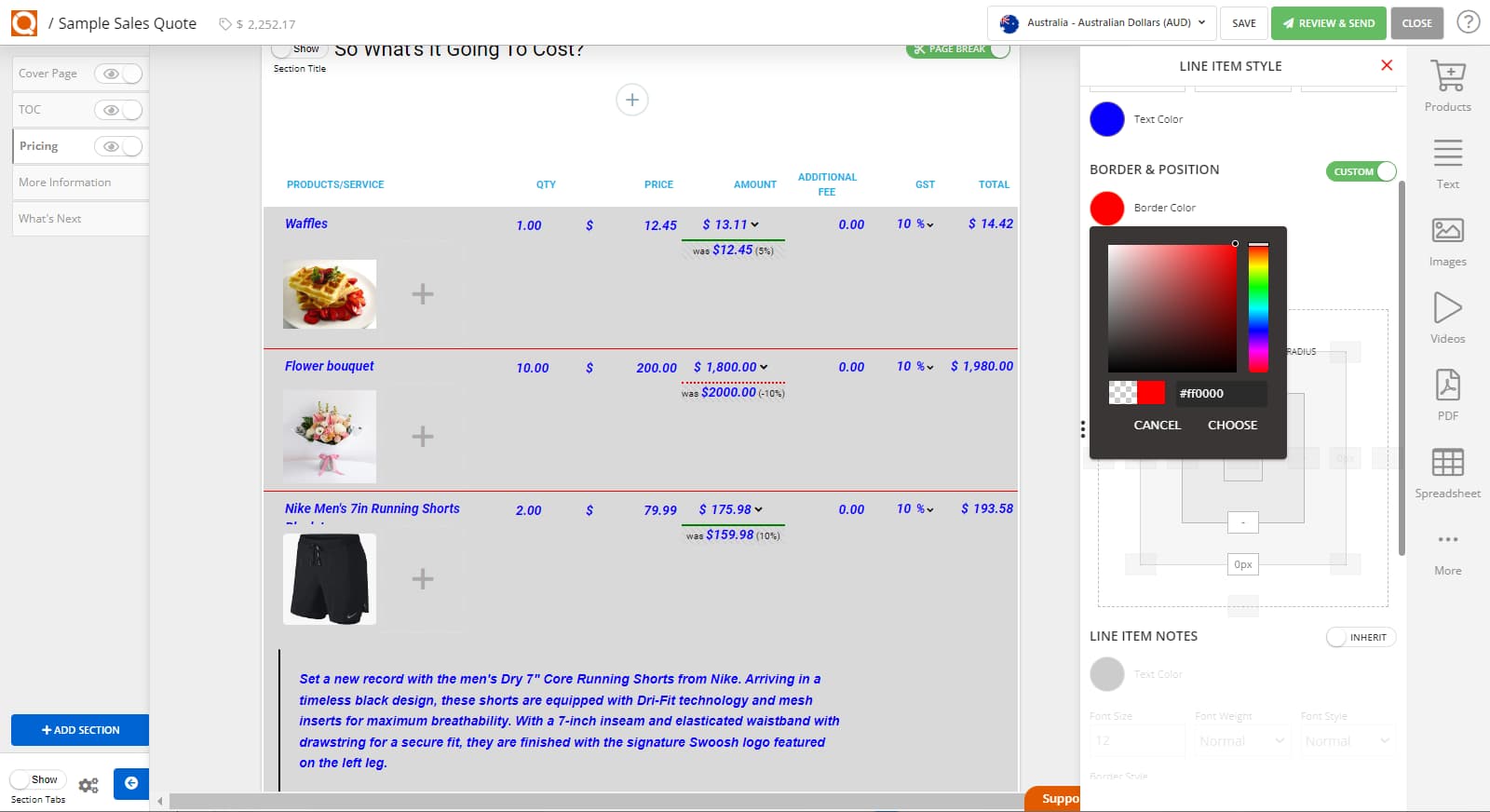This screenshot has width=1490, height=812.
Task: Add block with circled plus icon
Action: click(632, 100)
